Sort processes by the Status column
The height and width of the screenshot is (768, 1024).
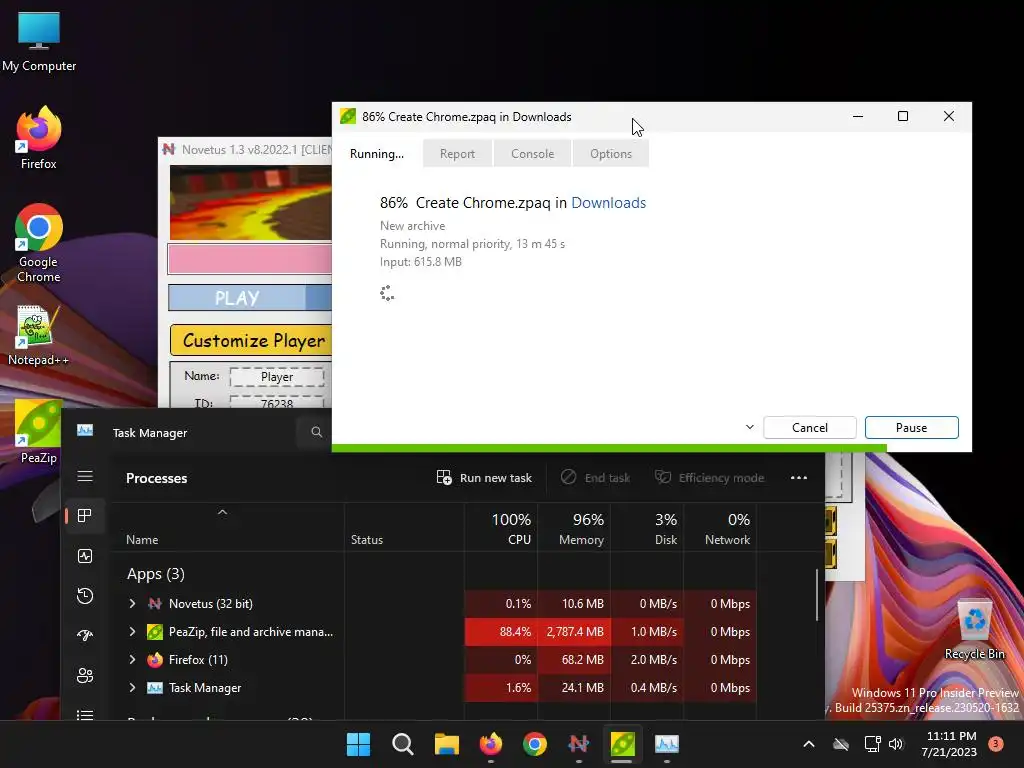click(x=404, y=528)
